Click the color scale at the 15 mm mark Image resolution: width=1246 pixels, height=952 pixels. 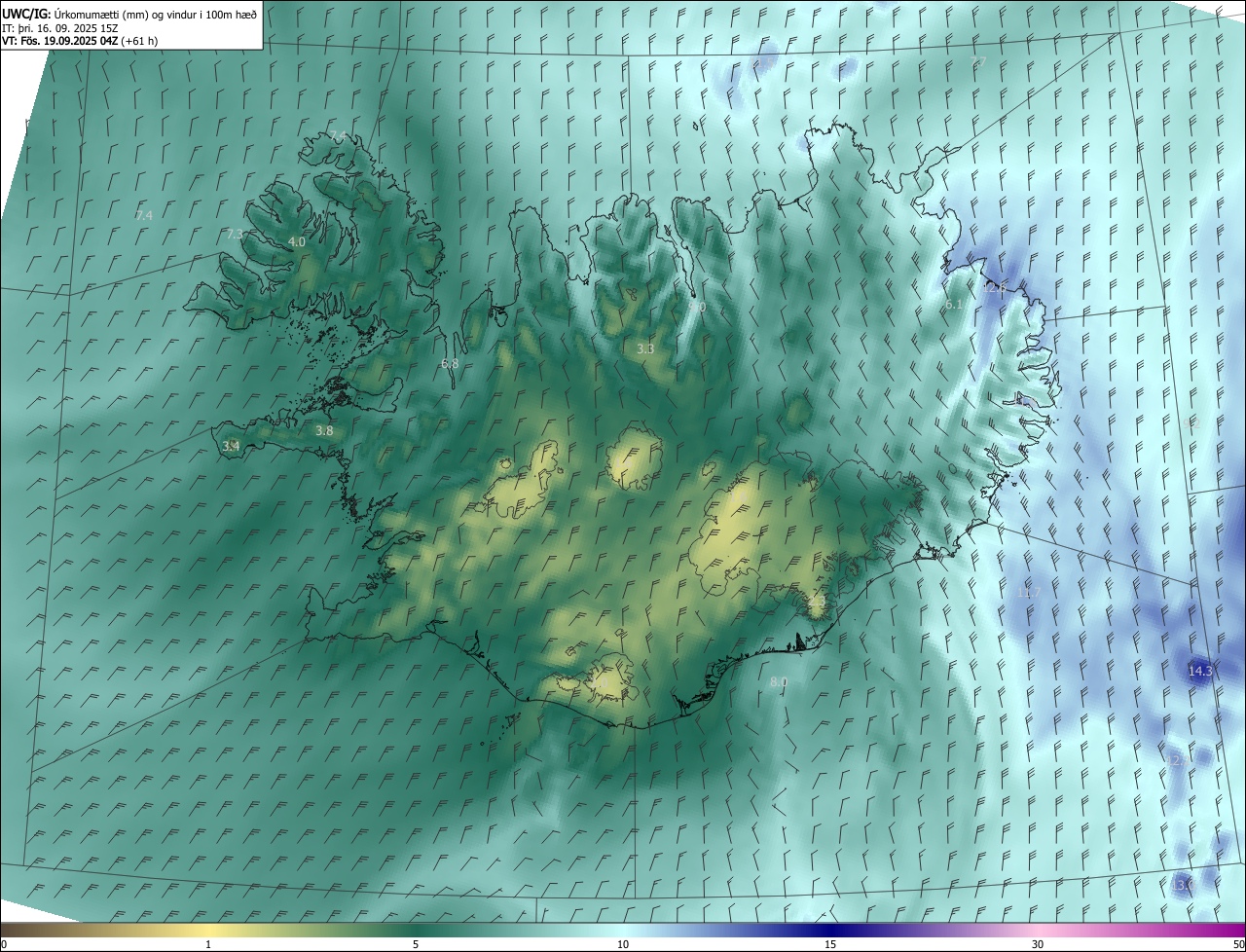coord(830,930)
